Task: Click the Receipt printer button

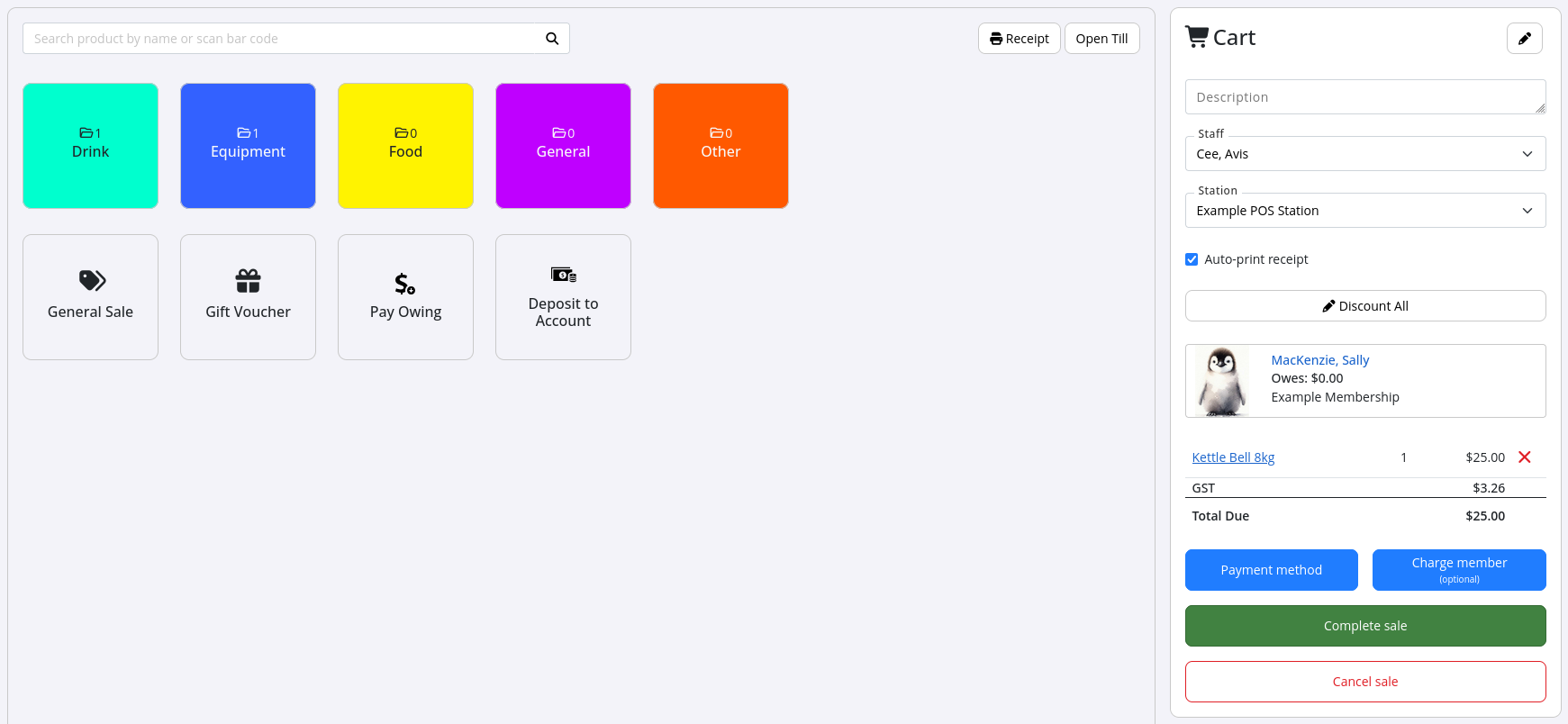Action: tap(1019, 39)
